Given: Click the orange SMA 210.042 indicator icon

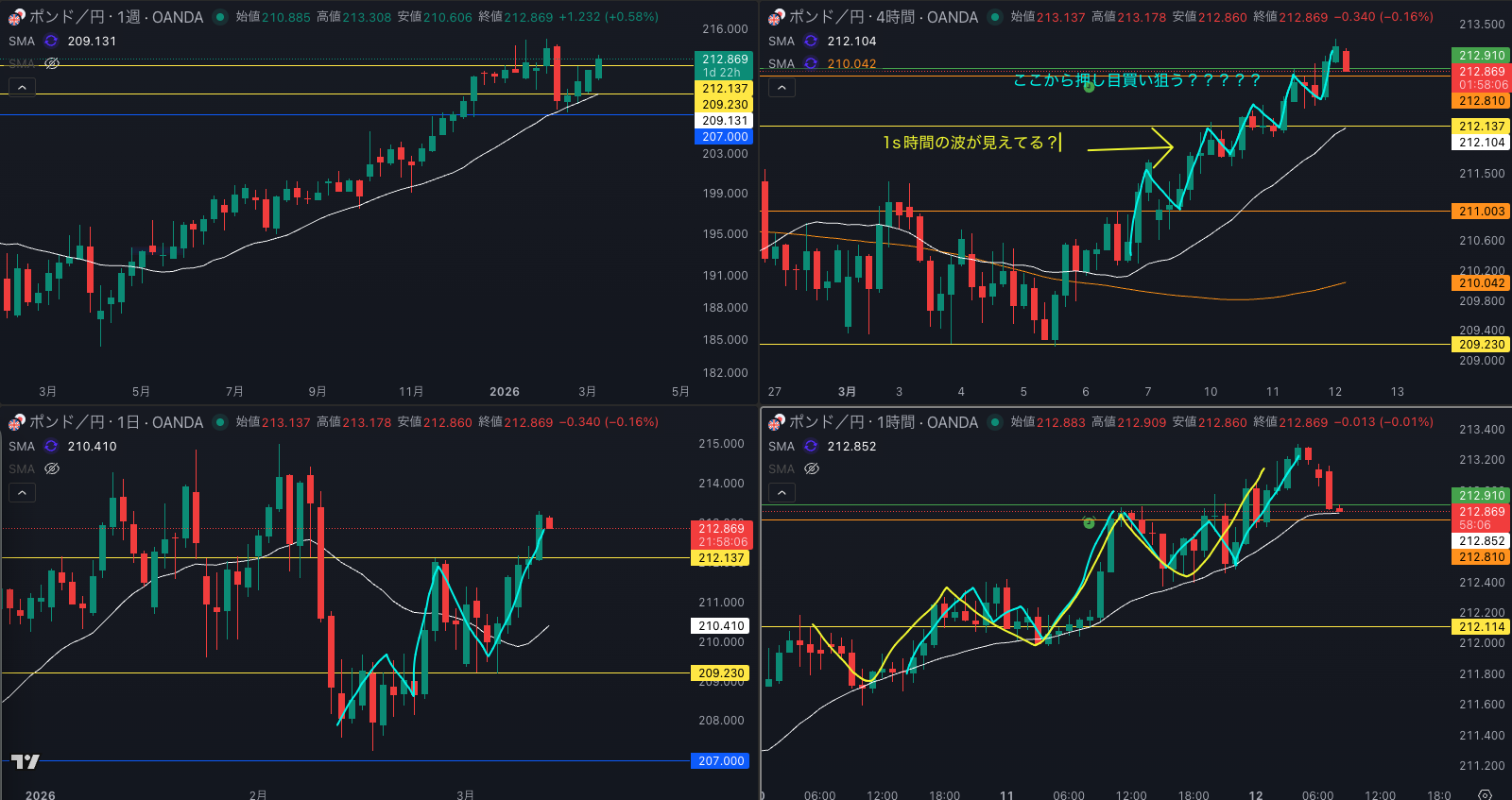Looking at the screenshot, I should (x=811, y=64).
